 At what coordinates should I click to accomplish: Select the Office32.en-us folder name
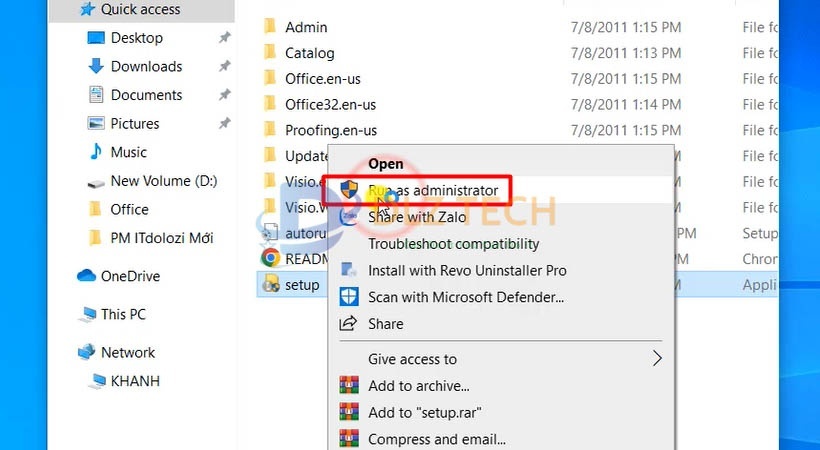(x=331, y=104)
